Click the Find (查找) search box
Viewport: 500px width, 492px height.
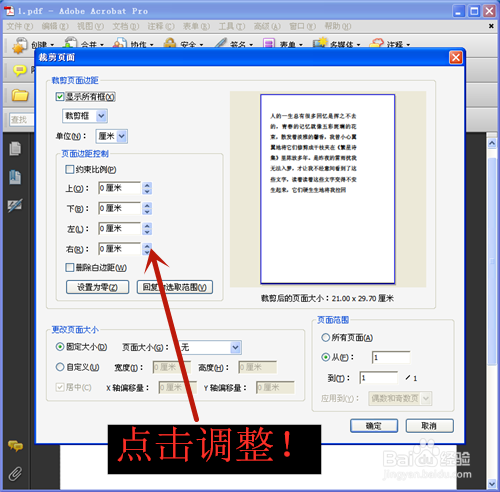click(x=22, y=120)
